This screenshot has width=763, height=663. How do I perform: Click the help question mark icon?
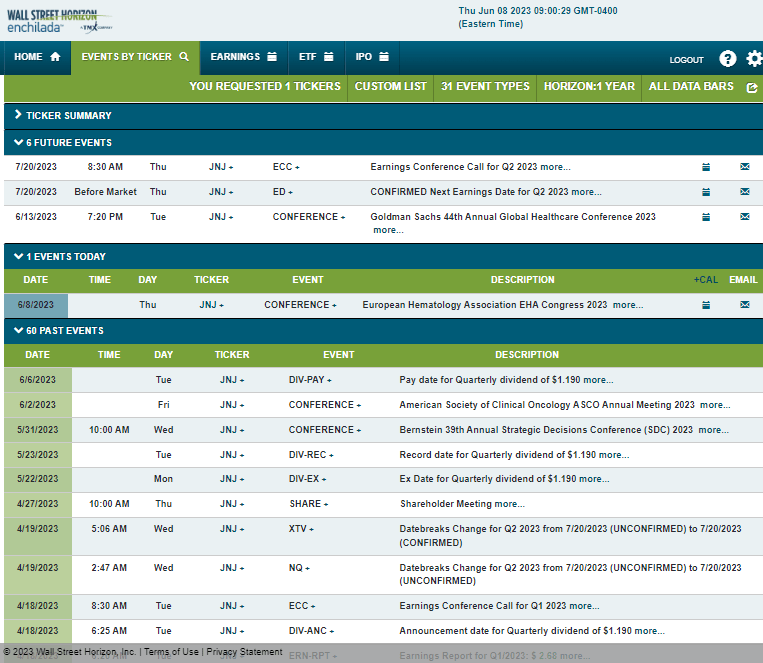(x=727, y=59)
